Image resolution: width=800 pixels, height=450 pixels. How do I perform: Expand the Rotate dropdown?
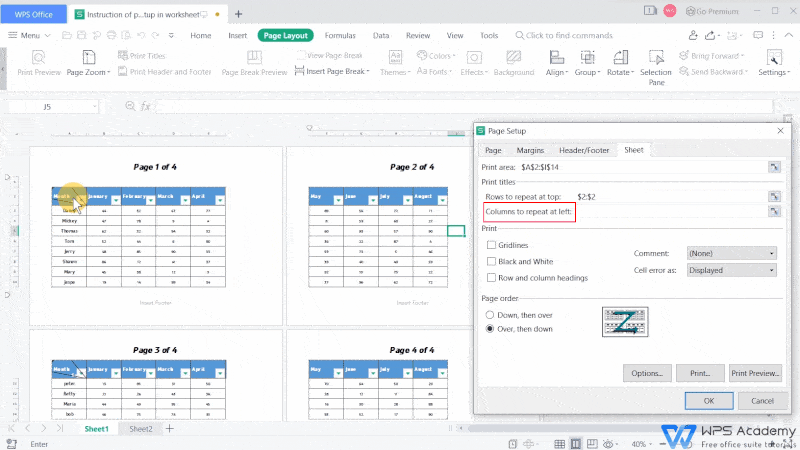632,72
